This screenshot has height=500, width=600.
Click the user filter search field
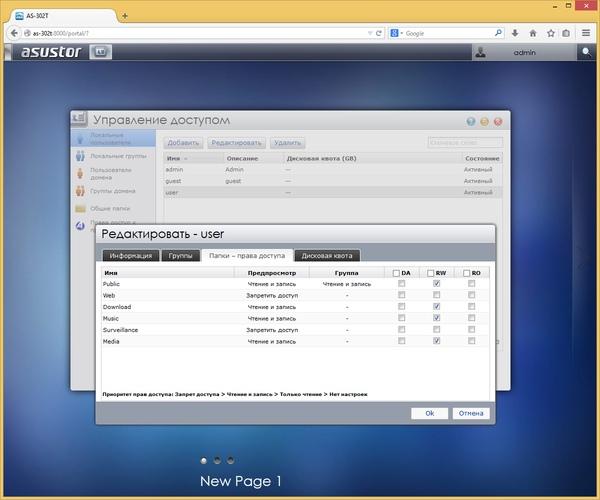point(465,143)
